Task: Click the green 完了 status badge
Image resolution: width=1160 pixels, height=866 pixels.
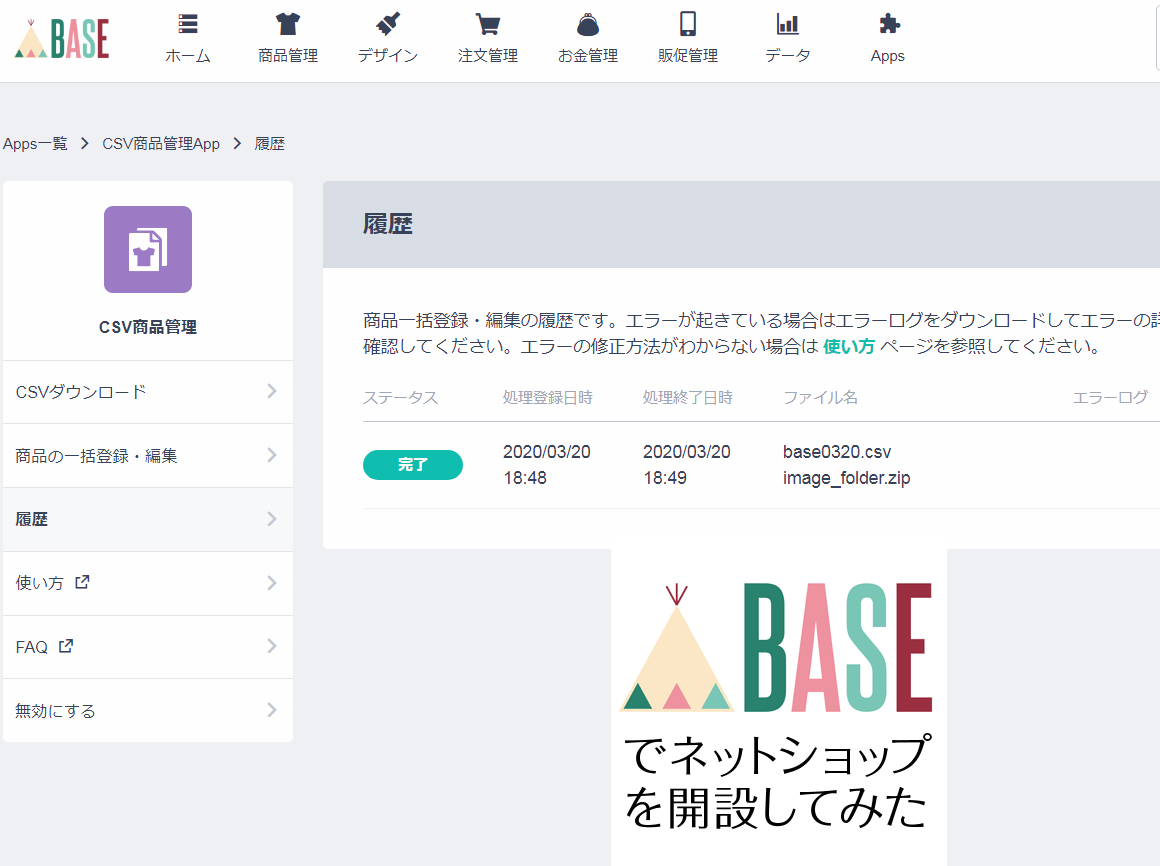Action: click(x=412, y=465)
